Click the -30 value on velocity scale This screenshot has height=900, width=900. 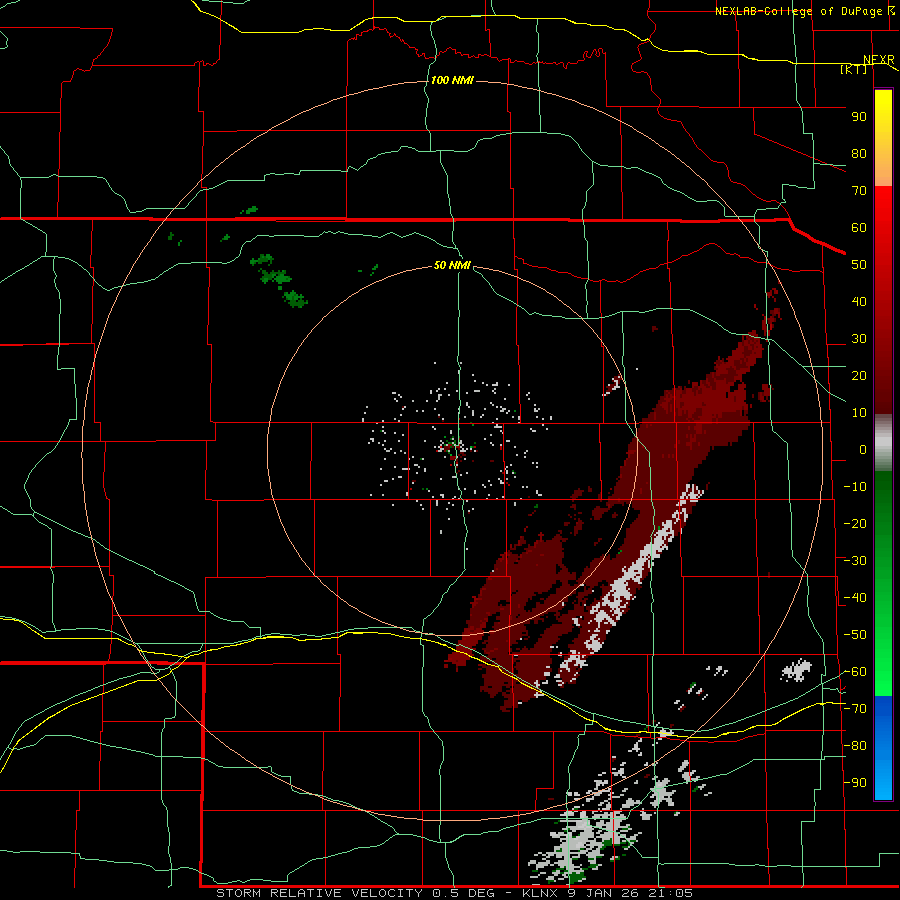(x=855, y=561)
